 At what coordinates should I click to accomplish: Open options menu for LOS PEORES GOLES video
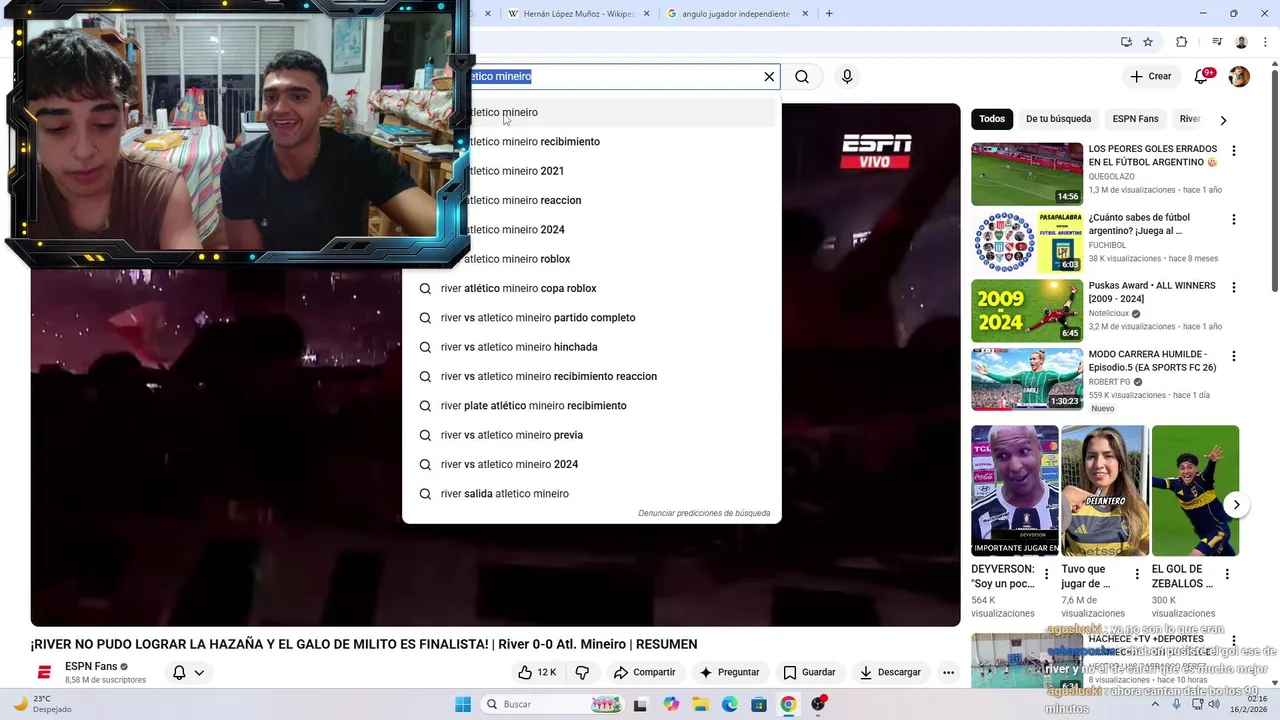click(1233, 151)
